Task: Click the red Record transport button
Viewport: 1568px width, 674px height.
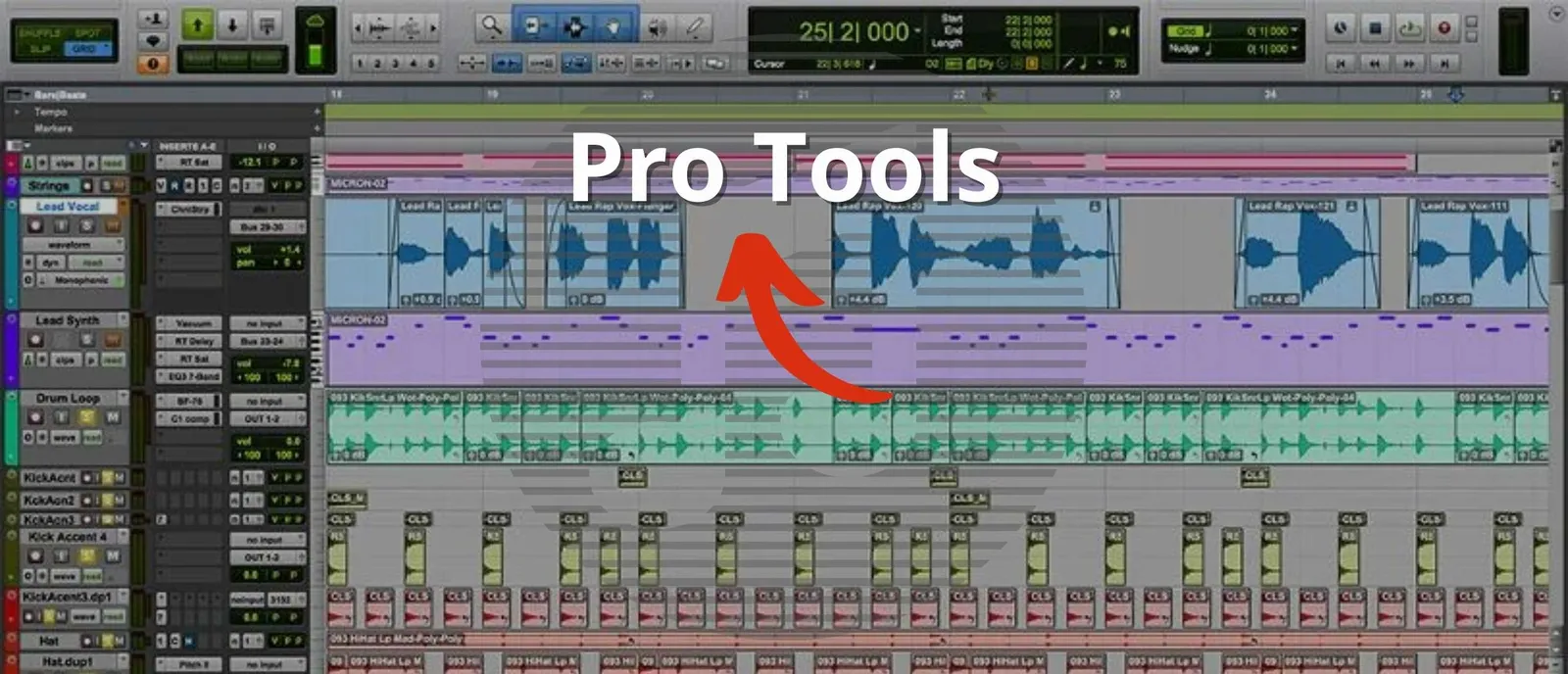Action: click(x=1444, y=28)
